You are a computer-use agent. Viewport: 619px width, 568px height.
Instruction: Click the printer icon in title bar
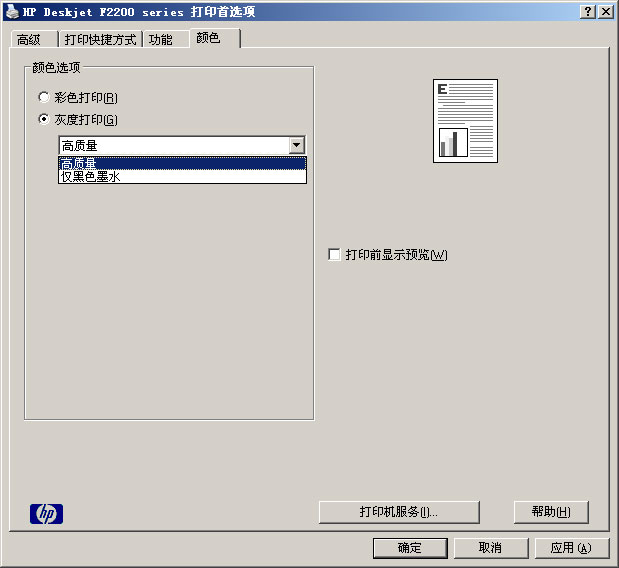(x=12, y=11)
